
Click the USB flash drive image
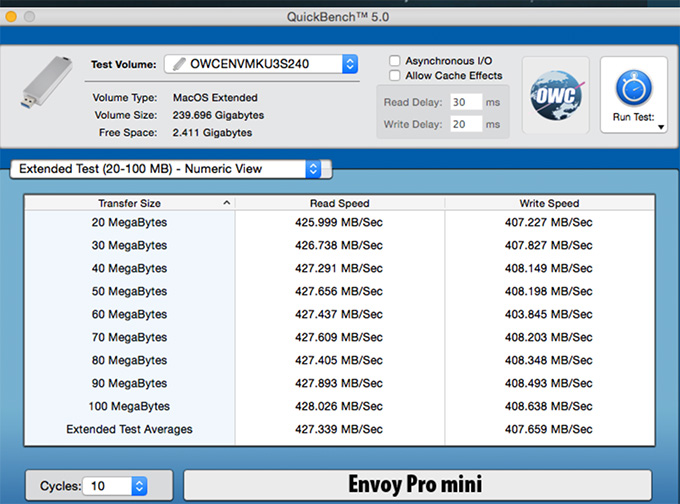click(46, 82)
